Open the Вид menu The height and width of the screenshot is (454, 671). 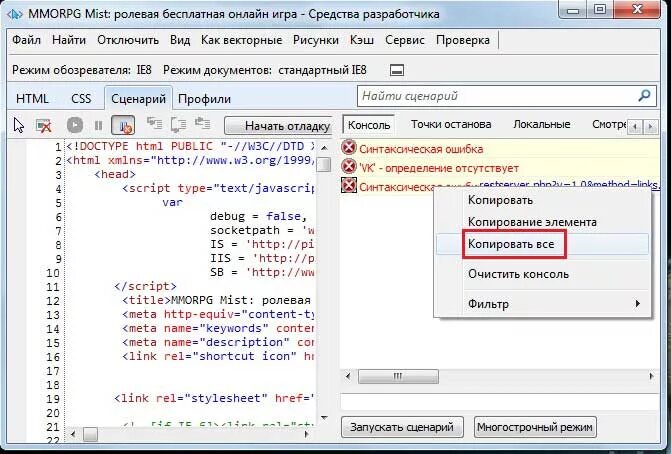(x=180, y=40)
